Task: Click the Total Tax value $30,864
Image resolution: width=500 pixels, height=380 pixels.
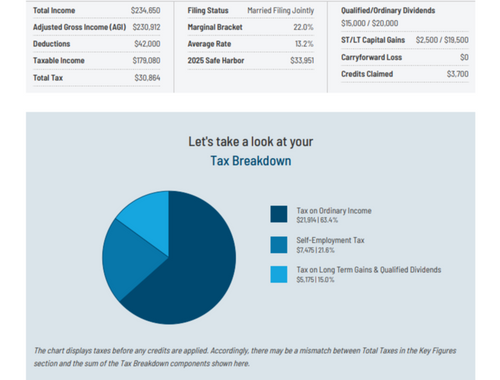Action: 147,78
